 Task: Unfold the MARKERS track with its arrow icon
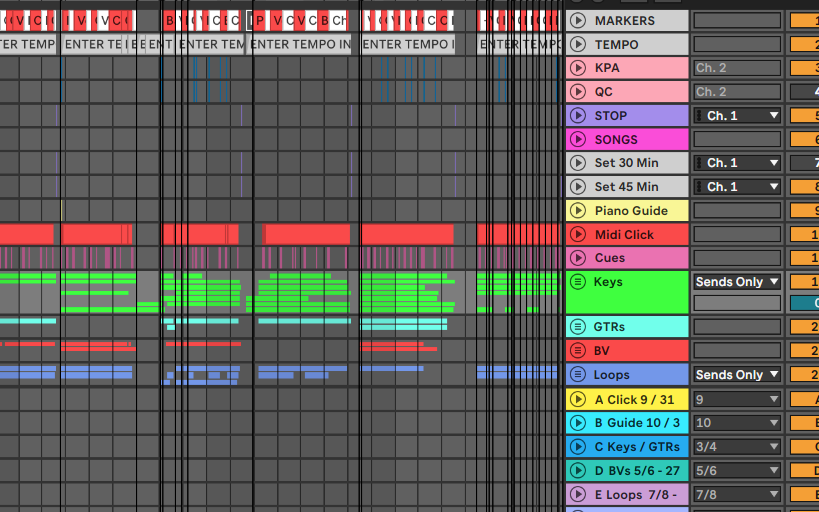(577, 20)
